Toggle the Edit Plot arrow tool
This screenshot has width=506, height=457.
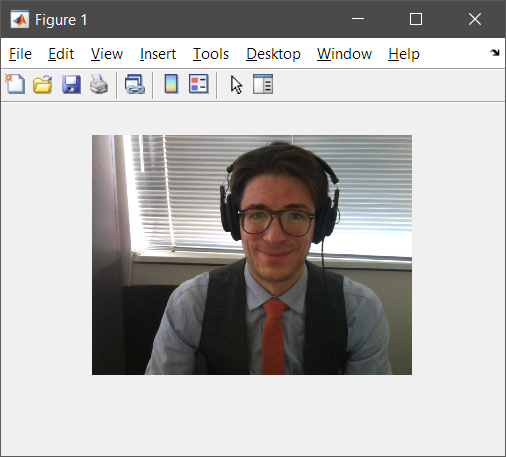[x=236, y=85]
